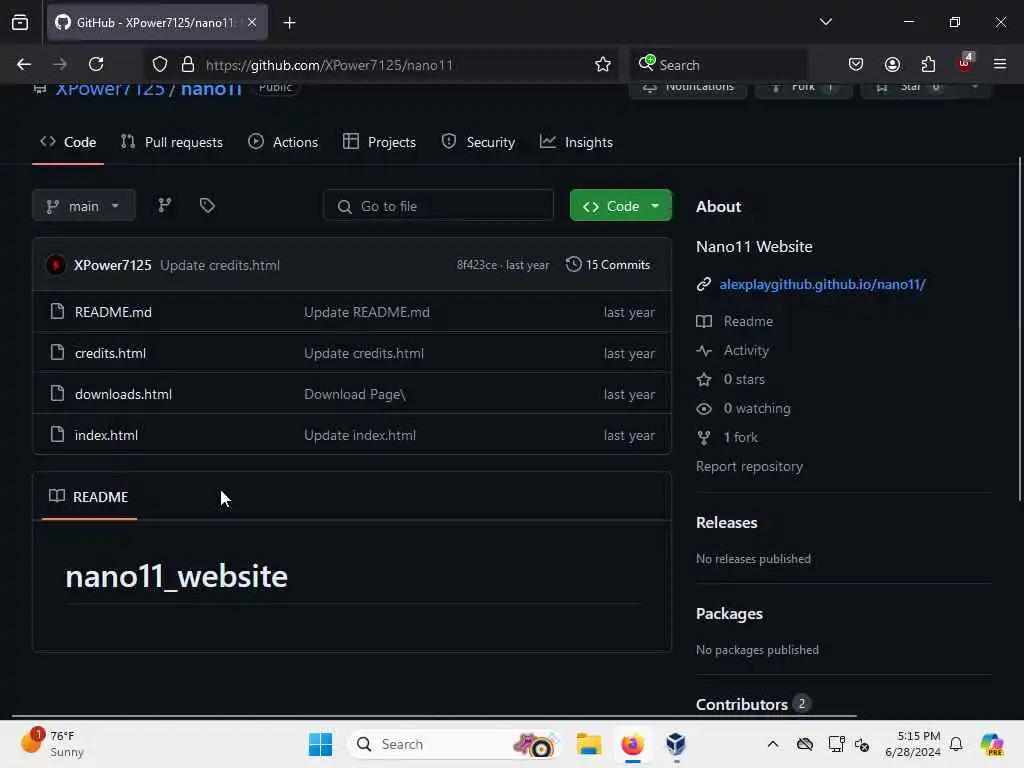Open taskbar clock showing 5:15 PM

[x=912, y=744]
